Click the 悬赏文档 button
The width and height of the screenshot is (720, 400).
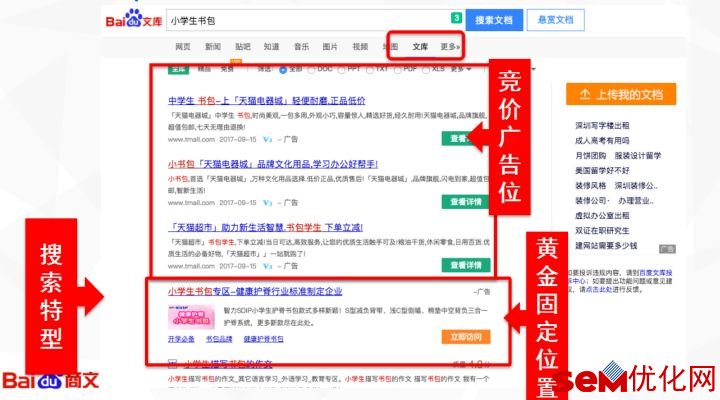pos(556,20)
